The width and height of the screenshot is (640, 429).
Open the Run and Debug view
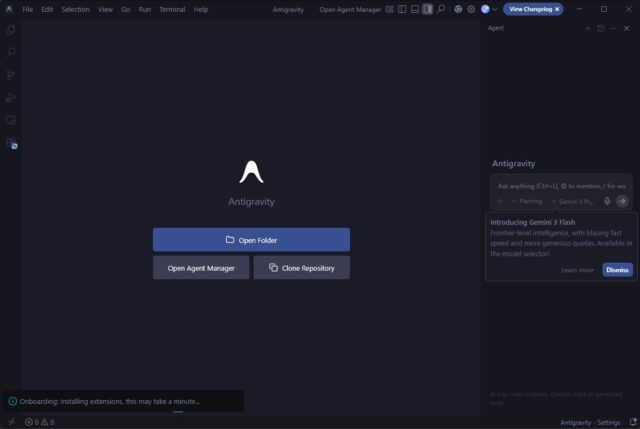(11, 97)
